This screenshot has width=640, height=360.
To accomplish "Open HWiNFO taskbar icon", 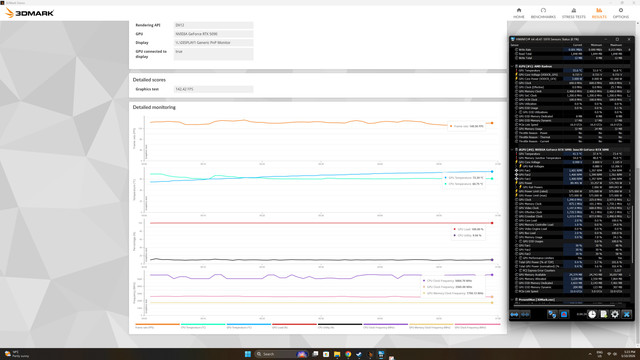I will 381,354.
